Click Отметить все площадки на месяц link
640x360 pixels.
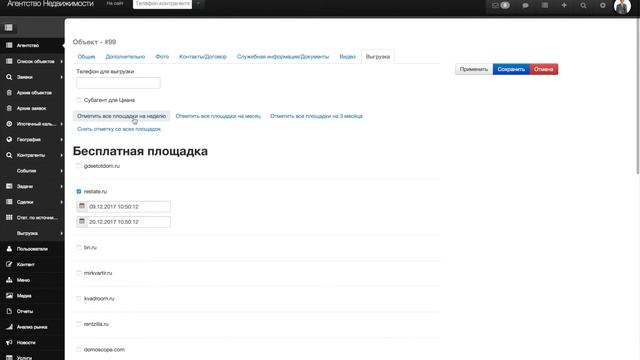[218, 116]
